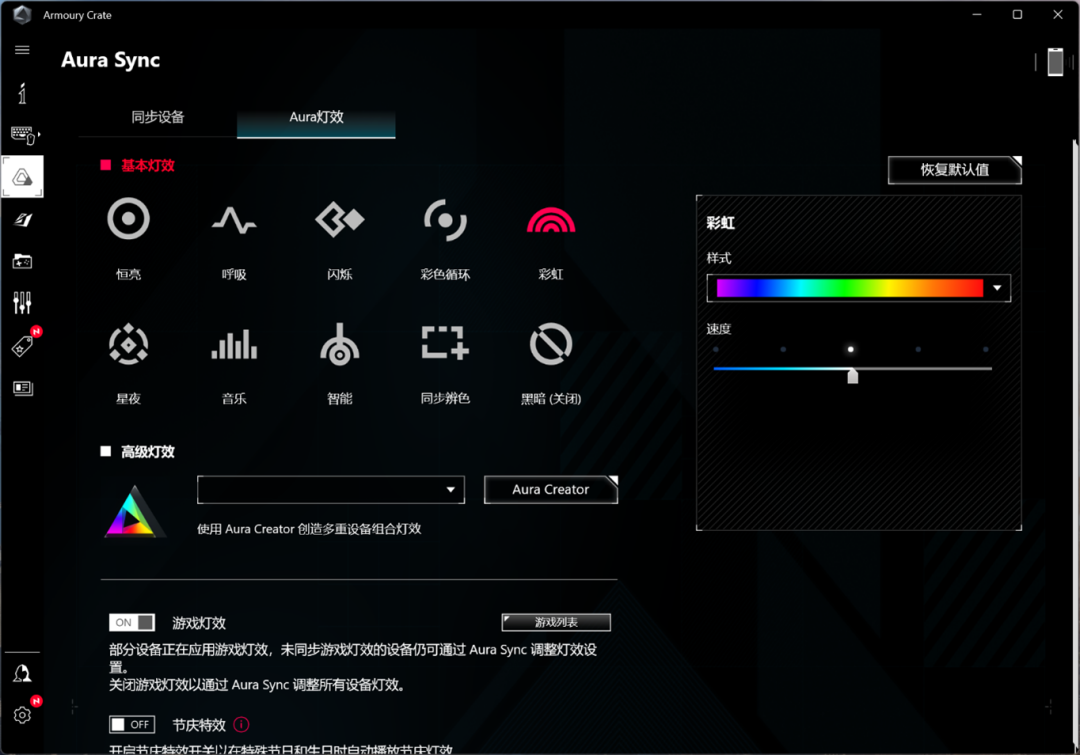Select the 彩色循环 color cycle icon
The height and width of the screenshot is (755, 1080).
445,220
